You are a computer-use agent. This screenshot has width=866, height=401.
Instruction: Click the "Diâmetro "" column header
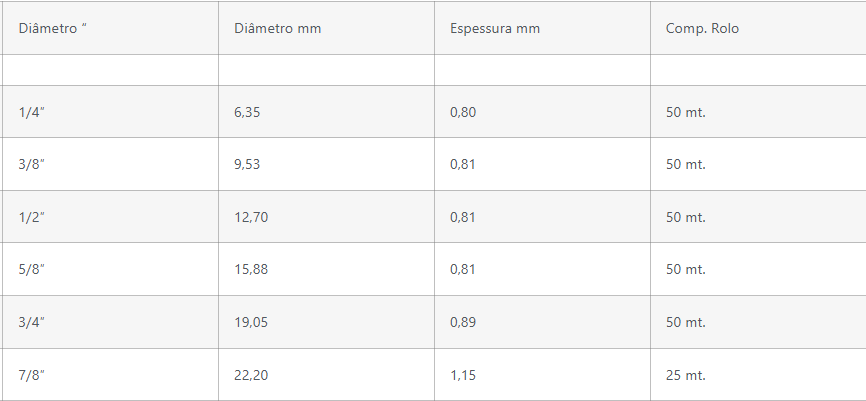(x=53, y=29)
